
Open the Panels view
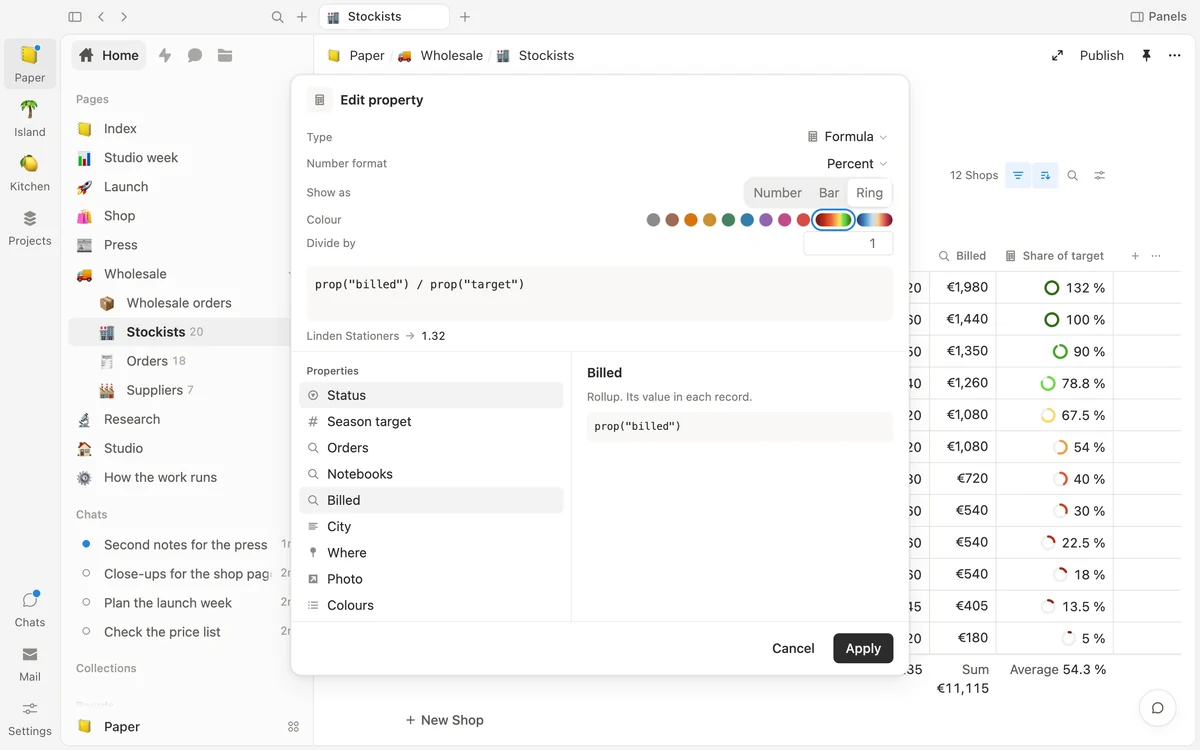click(1158, 17)
